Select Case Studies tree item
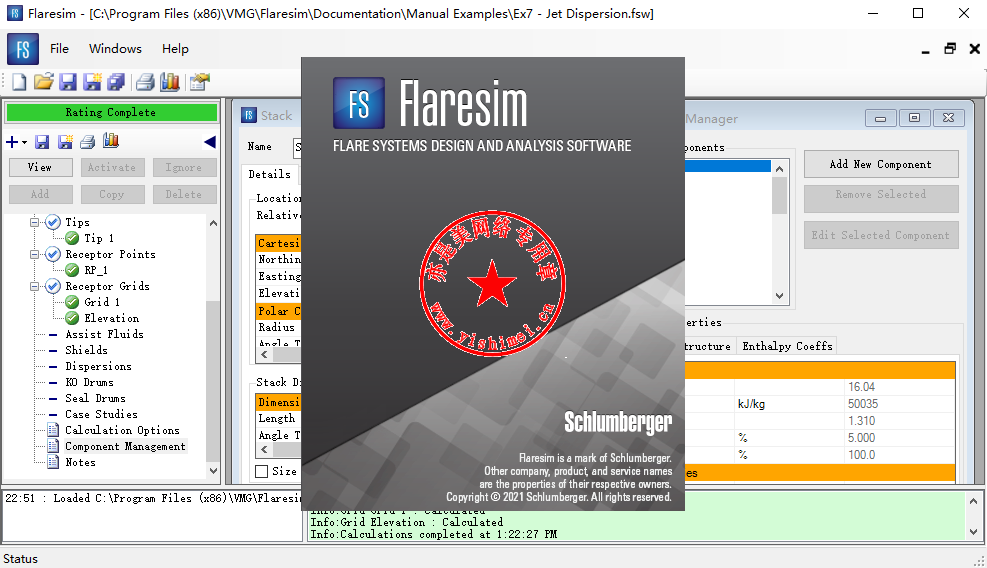This screenshot has height=568, width=987. pyautogui.click(x=101, y=414)
